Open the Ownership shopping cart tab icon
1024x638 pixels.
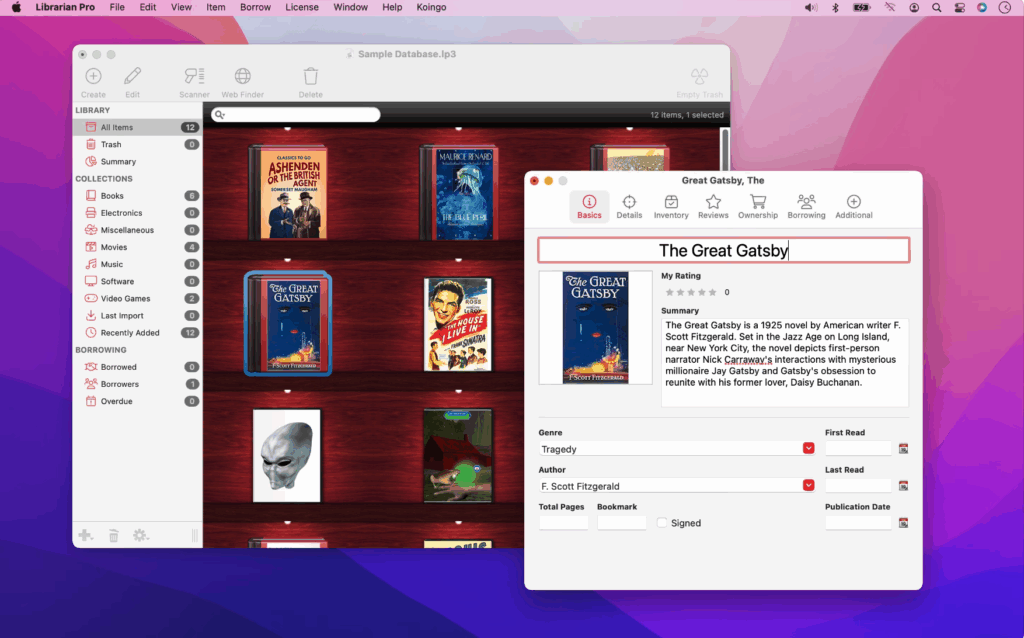pyautogui.click(x=757, y=204)
